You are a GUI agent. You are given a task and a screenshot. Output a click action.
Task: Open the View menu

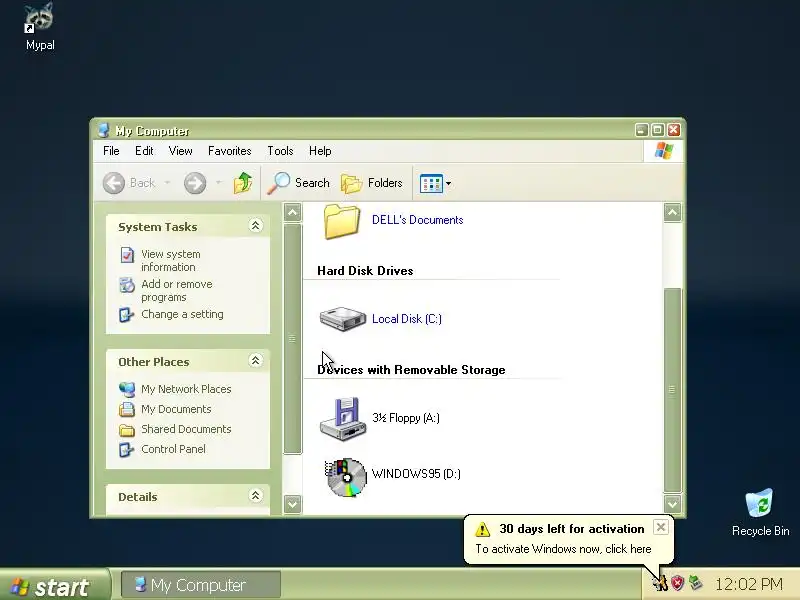click(181, 151)
